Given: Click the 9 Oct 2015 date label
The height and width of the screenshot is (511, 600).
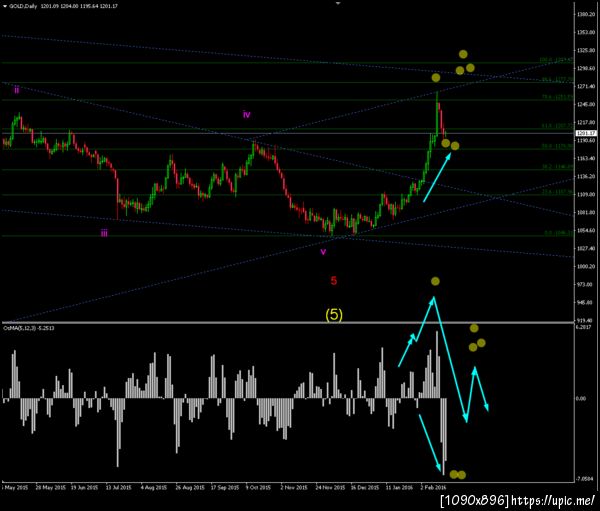Looking at the screenshot, I should pyautogui.click(x=258, y=488).
